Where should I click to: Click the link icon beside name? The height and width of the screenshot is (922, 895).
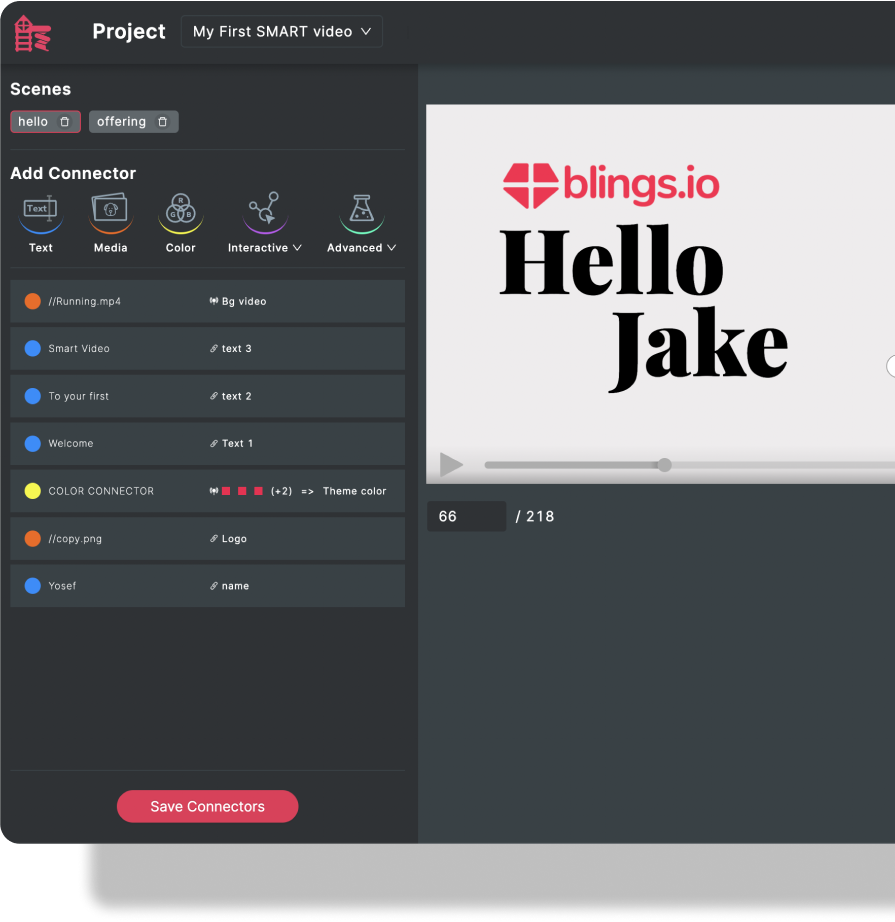click(214, 586)
